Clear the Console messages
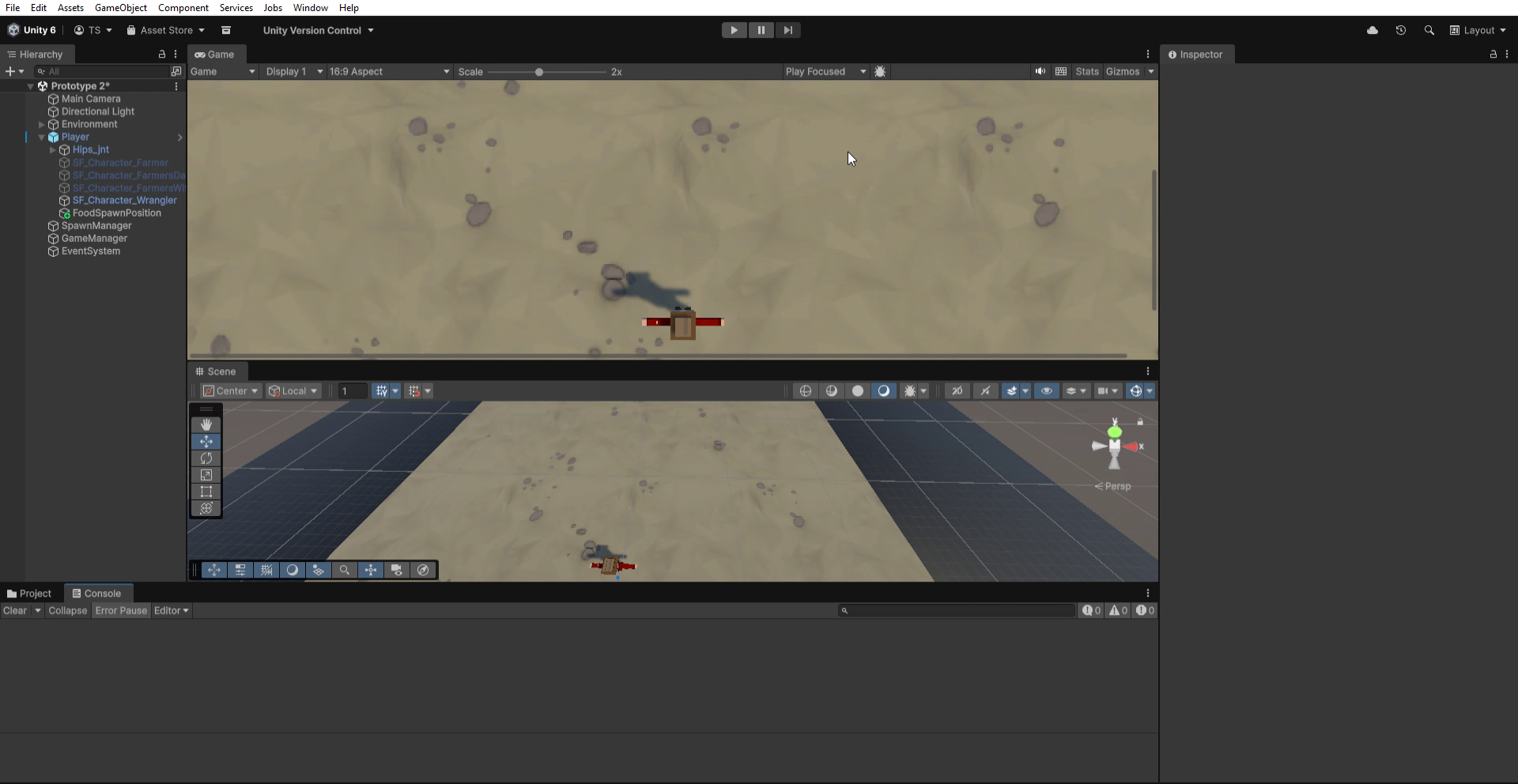Viewport: 1518px width, 784px height. pos(14,610)
